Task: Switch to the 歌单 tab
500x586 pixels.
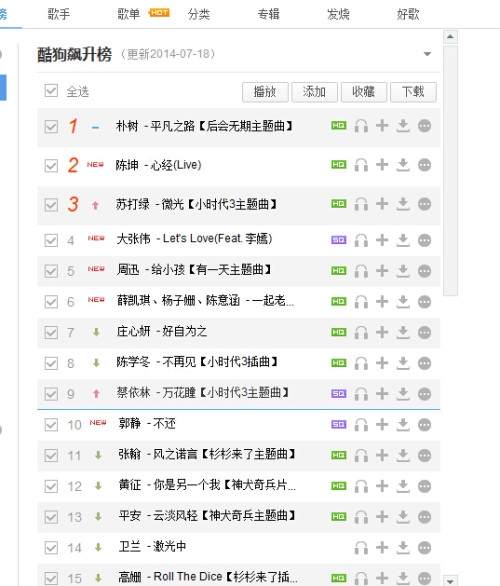Action: [x=129, y=14]
